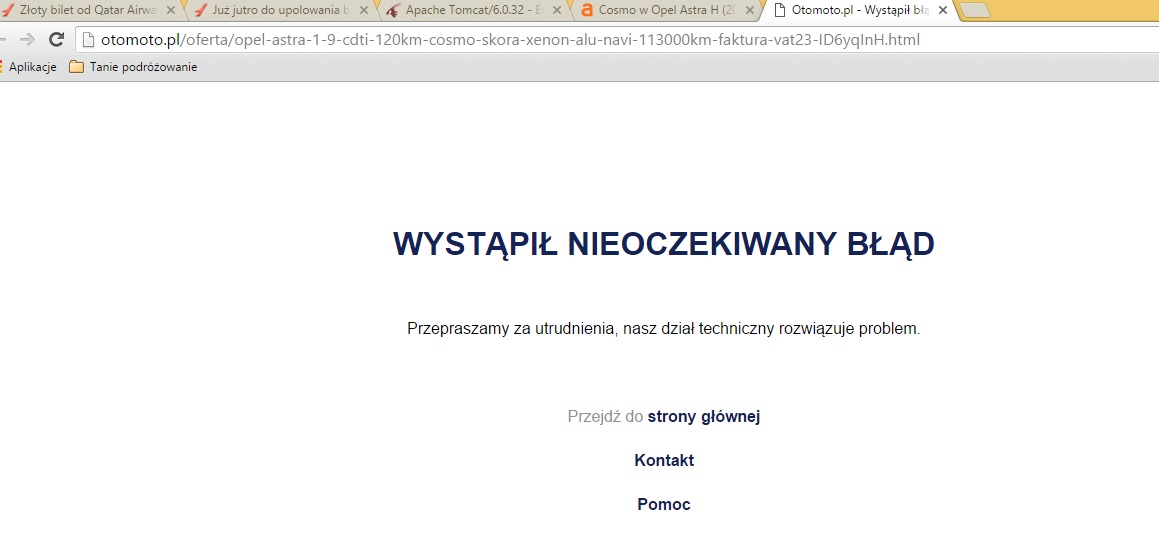Switch to the Złoty bilet od Qatar Airways tab
The image size is (1159, 536).
(x=89, y=10)
